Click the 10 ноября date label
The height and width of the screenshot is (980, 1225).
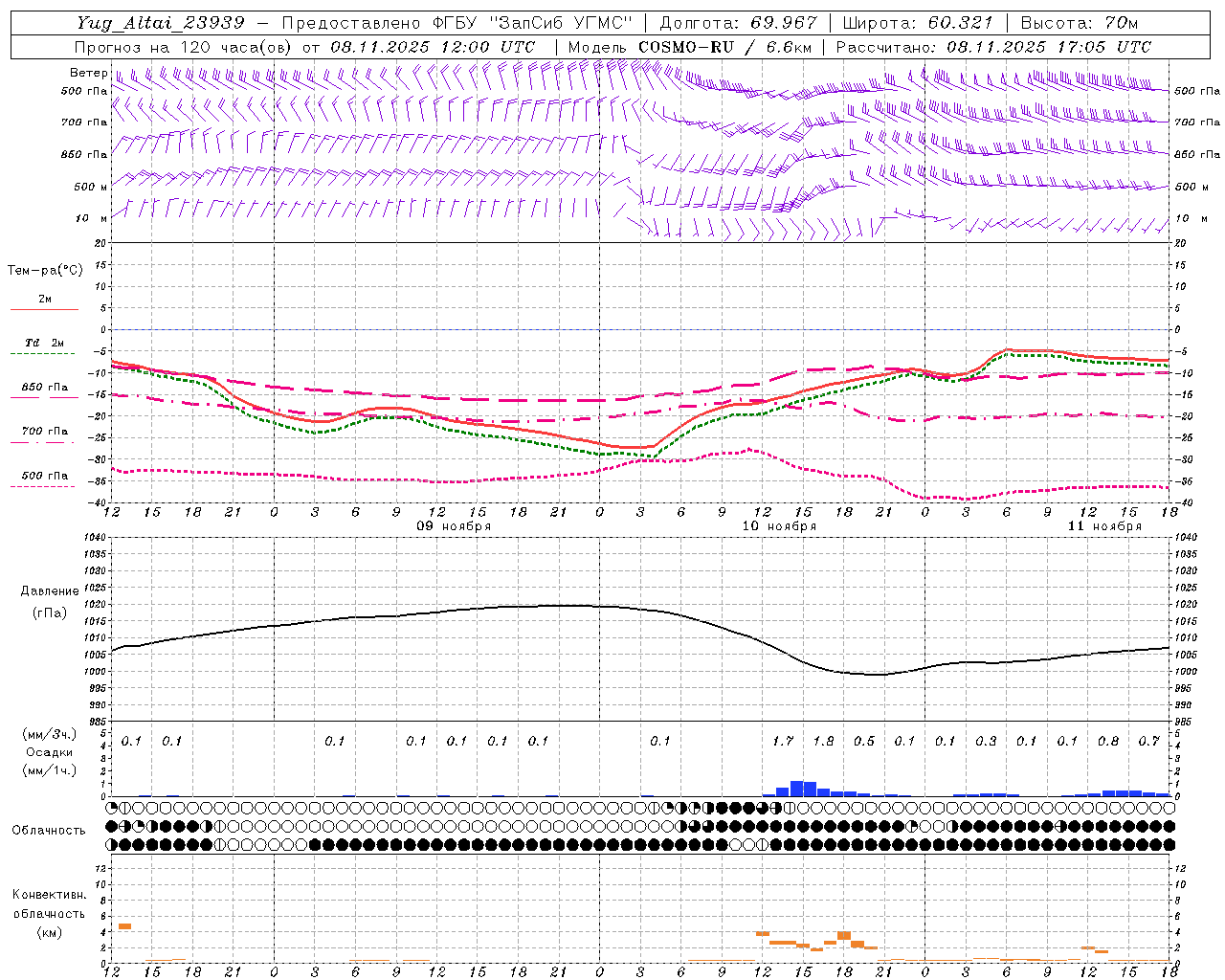click(x=779, y=526)
